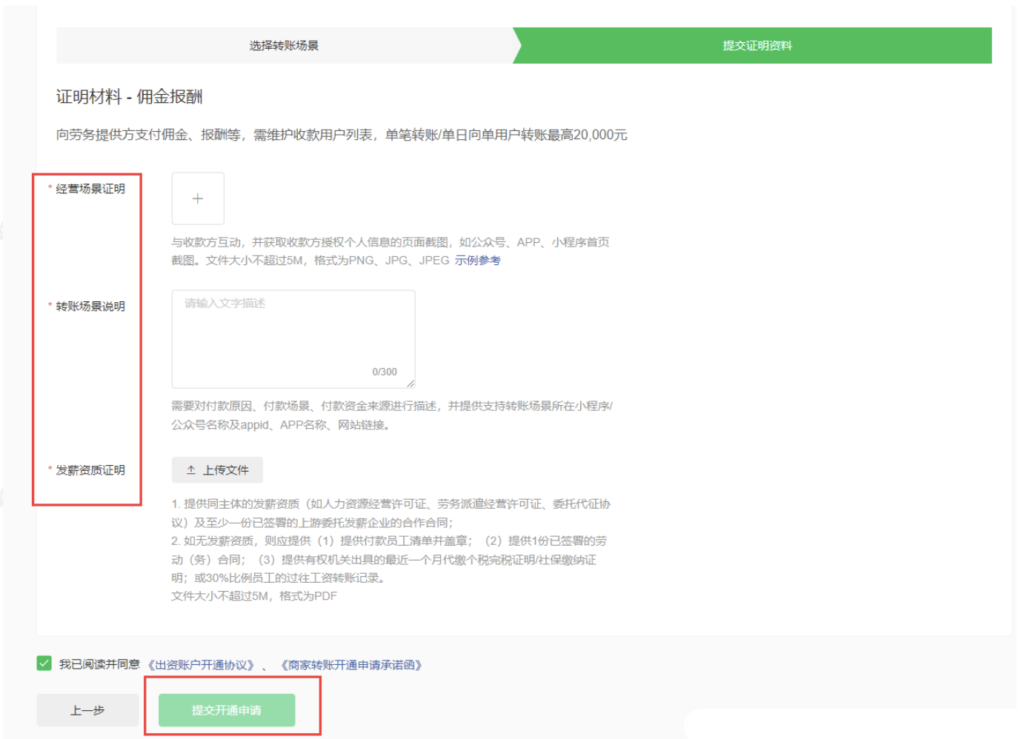Open the 《出资账户开通协议》 link
1024x739 pixels.
(201, 664)
